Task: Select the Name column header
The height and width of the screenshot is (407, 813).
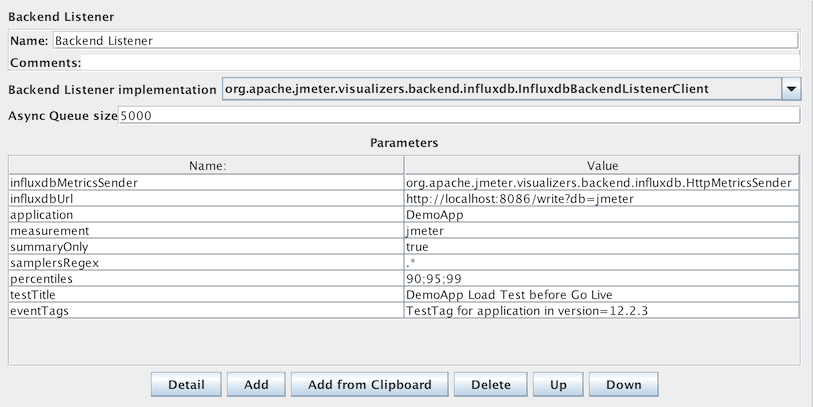Action: click(x=207, y=165)
